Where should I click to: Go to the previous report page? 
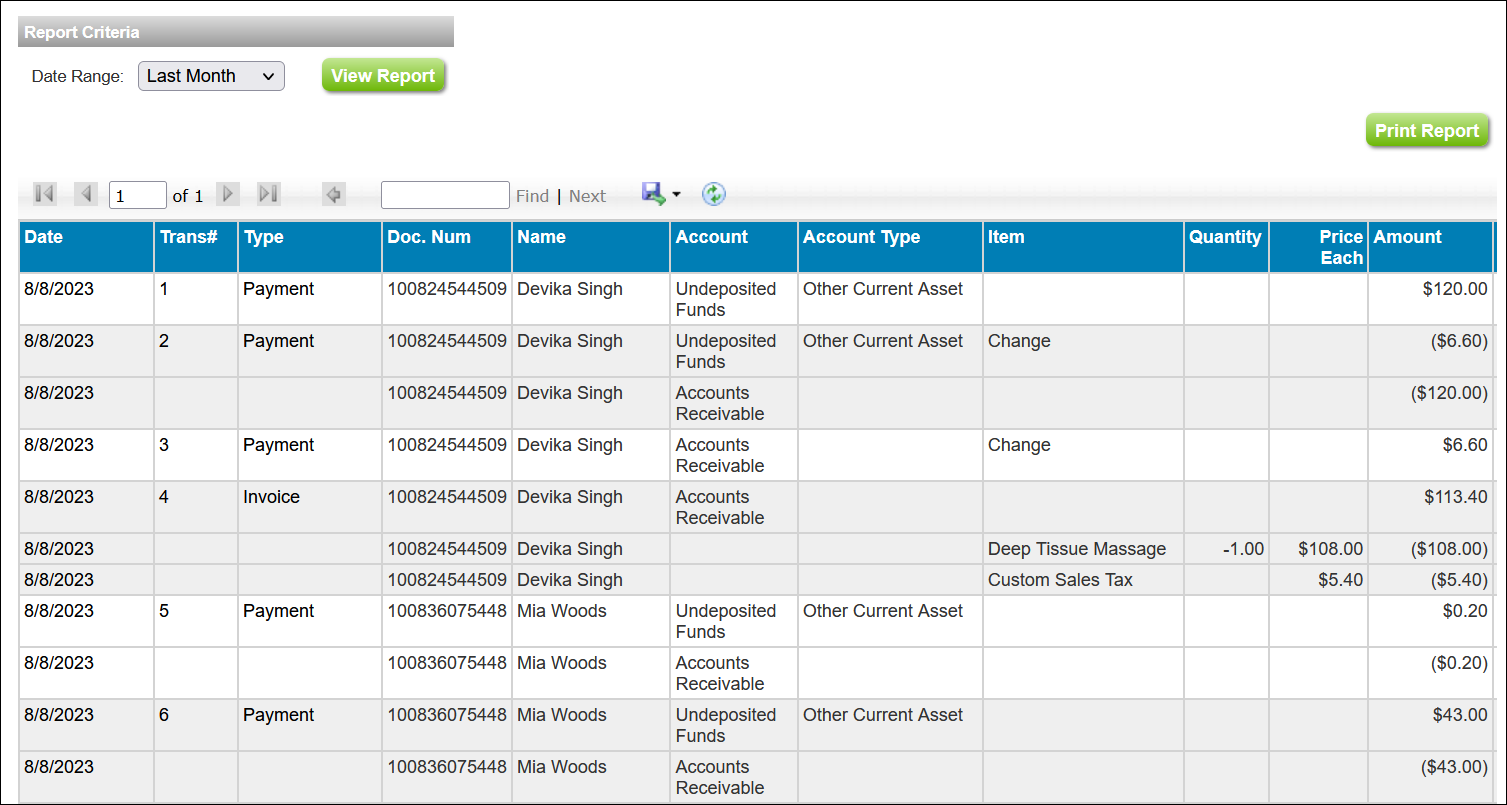[x=86, y=194]
